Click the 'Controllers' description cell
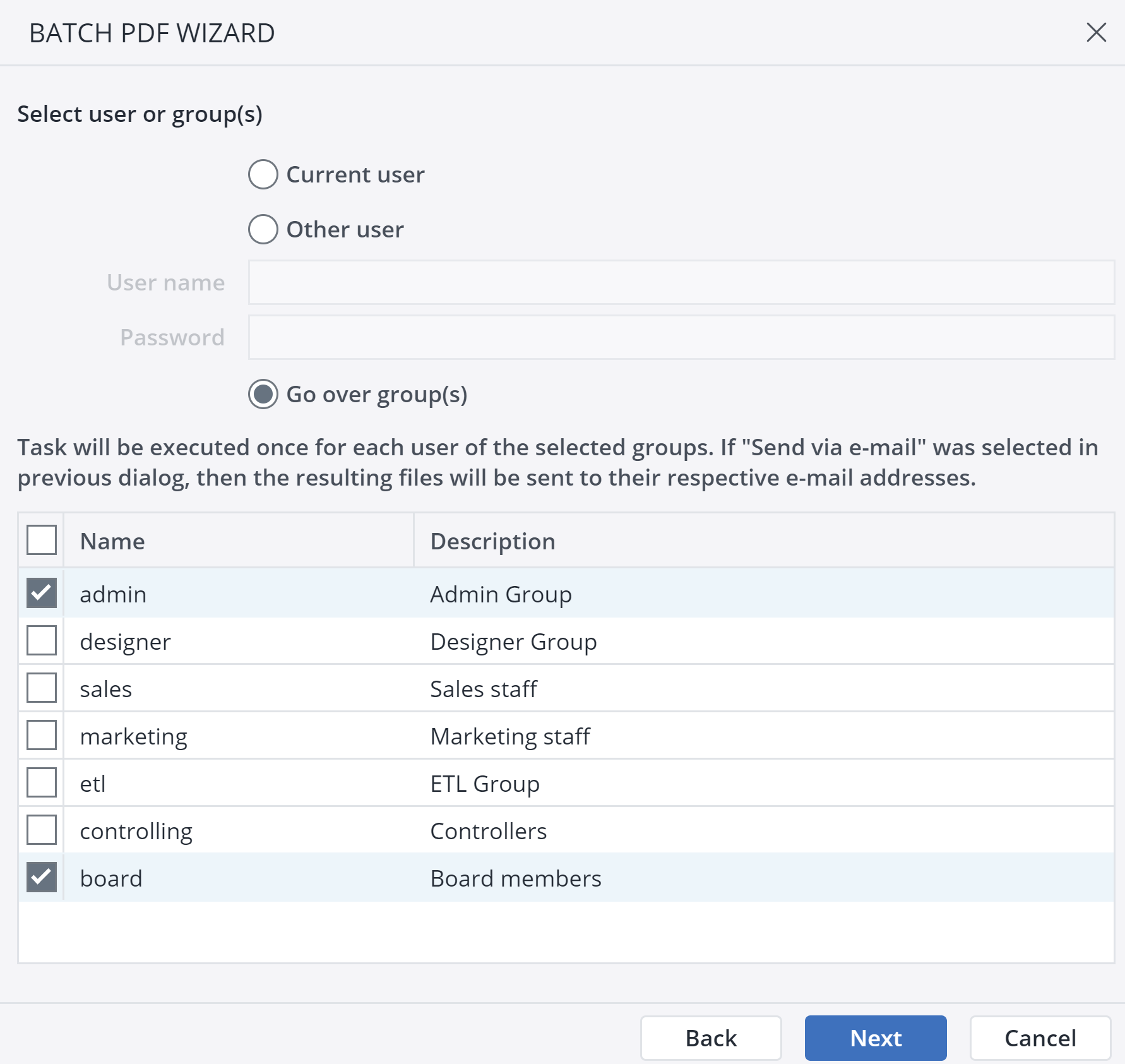Screen dimensions: 1125x1064 (764, 830)
